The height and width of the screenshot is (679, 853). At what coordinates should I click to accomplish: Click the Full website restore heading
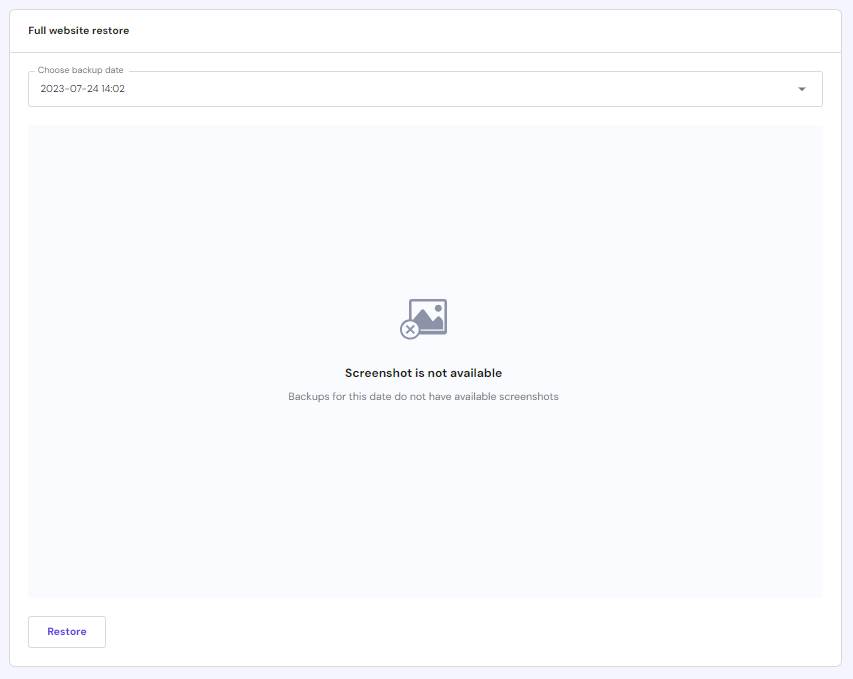click(x=79, y=30)
